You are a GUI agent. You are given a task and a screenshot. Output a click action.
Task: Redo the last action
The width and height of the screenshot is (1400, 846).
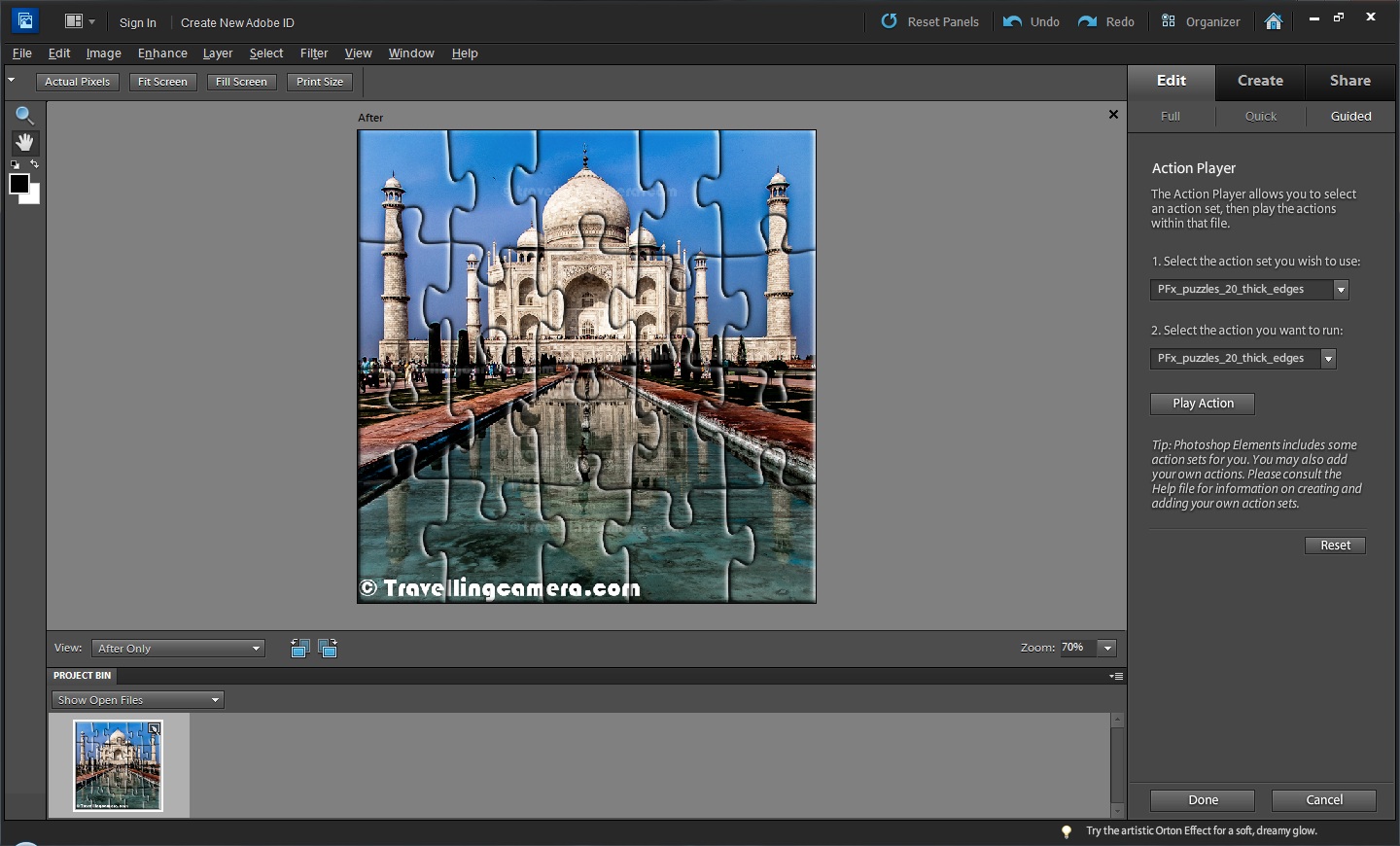point(1106,21)
